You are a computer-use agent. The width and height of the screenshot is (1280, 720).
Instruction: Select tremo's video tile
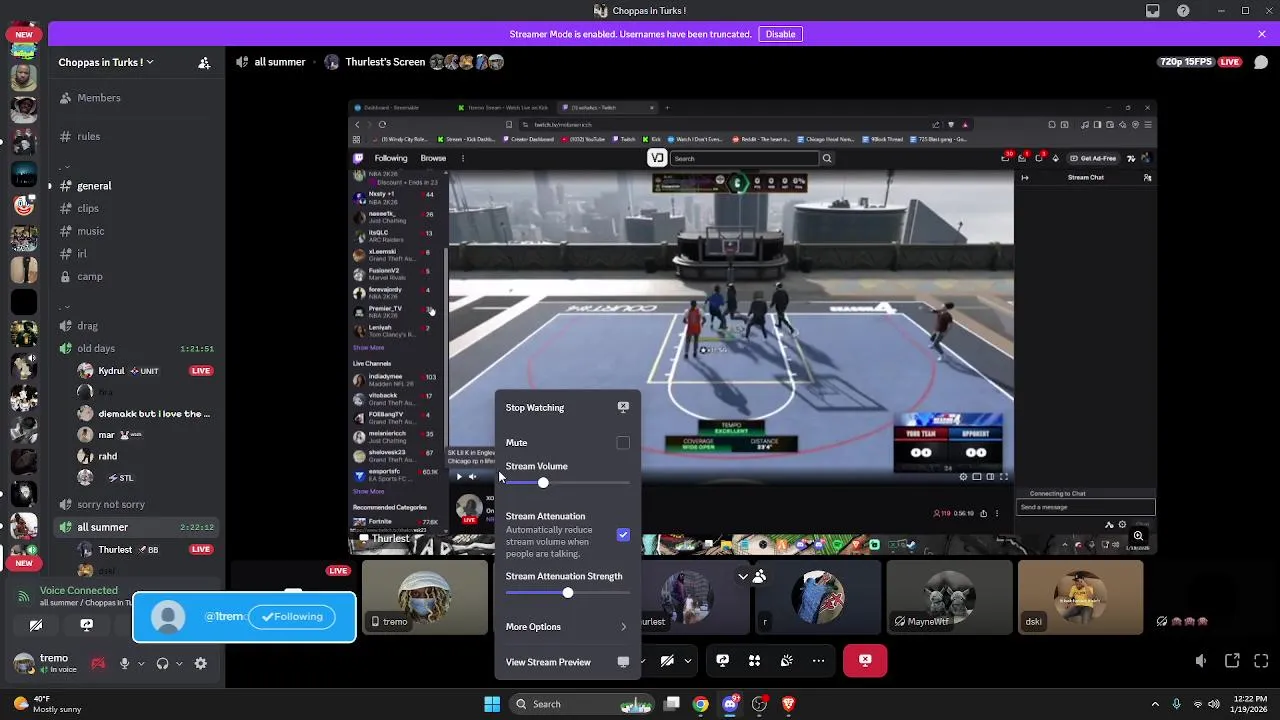coord(425,597)
